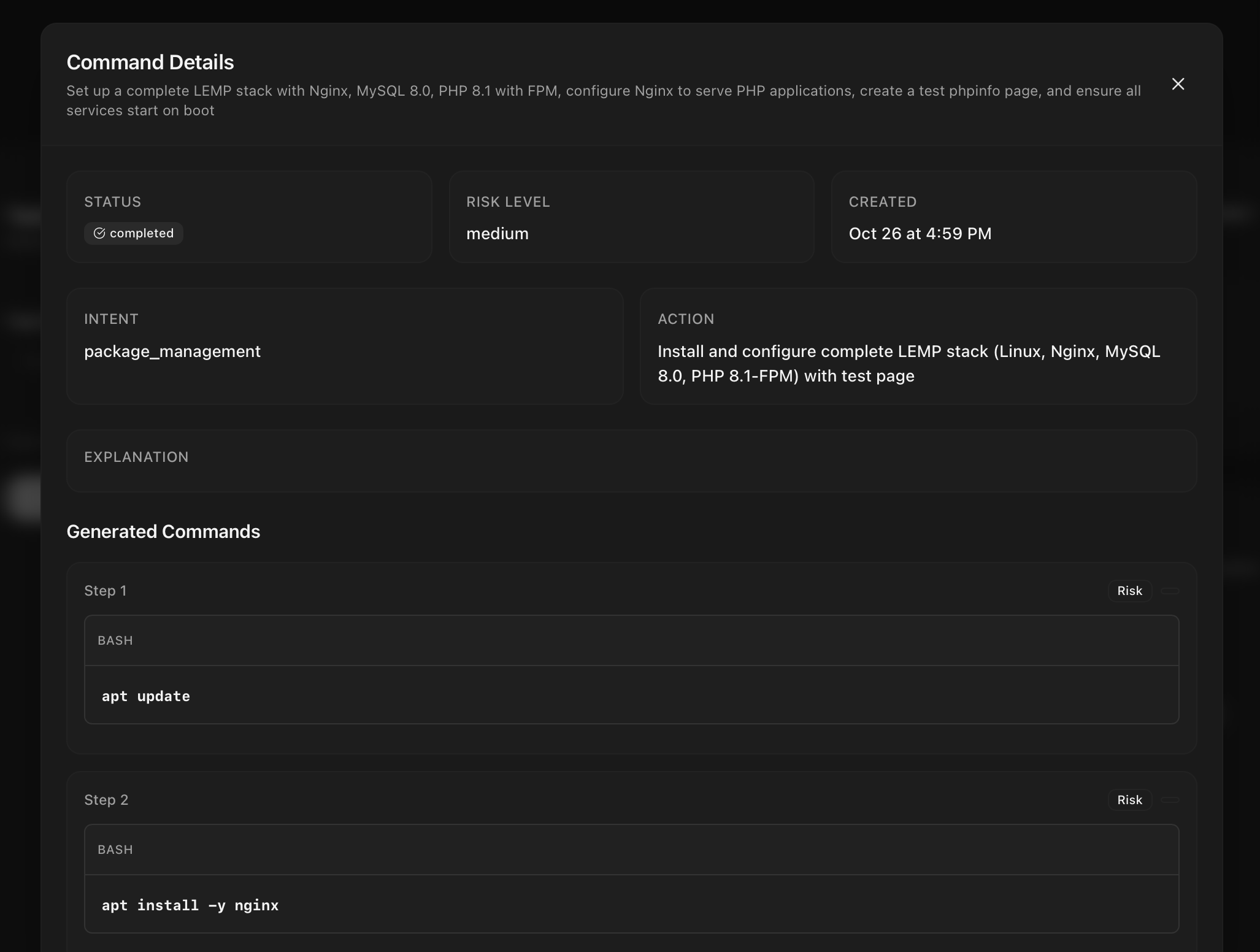Click the Risk badge on Step 1
Viewport: 1260px width, 952px height.
click(x=1129, y=591)
